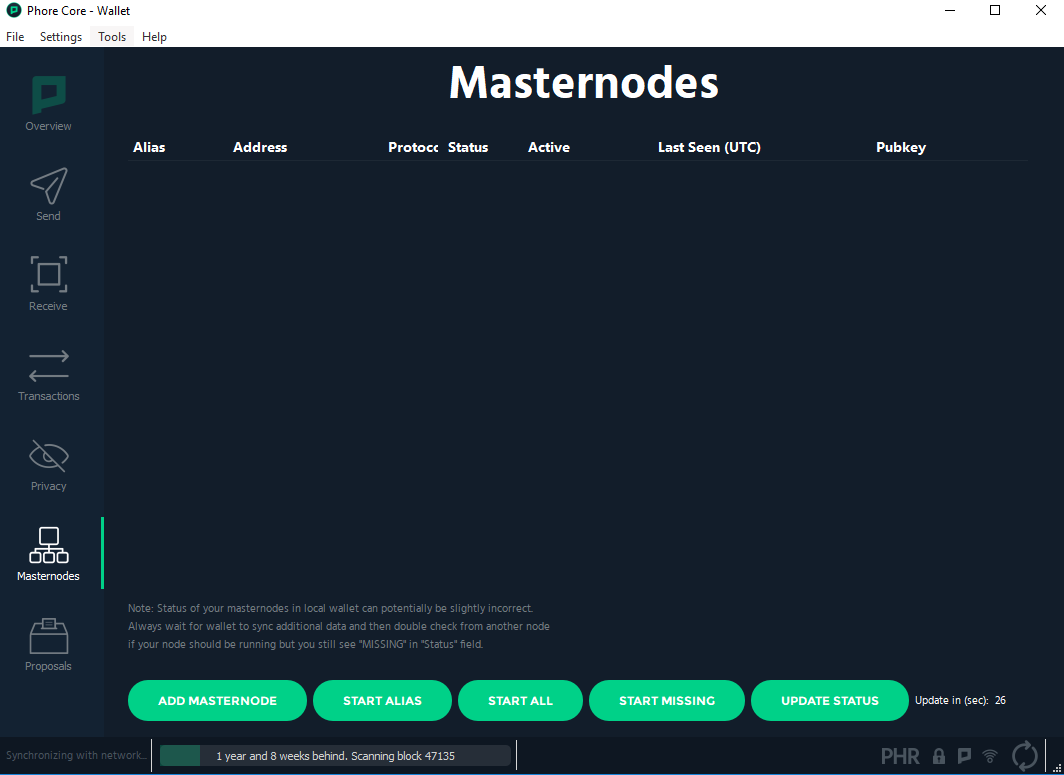Open the Settings menu
Viewport: 1064px width, 775px height.
click(61, 37)
